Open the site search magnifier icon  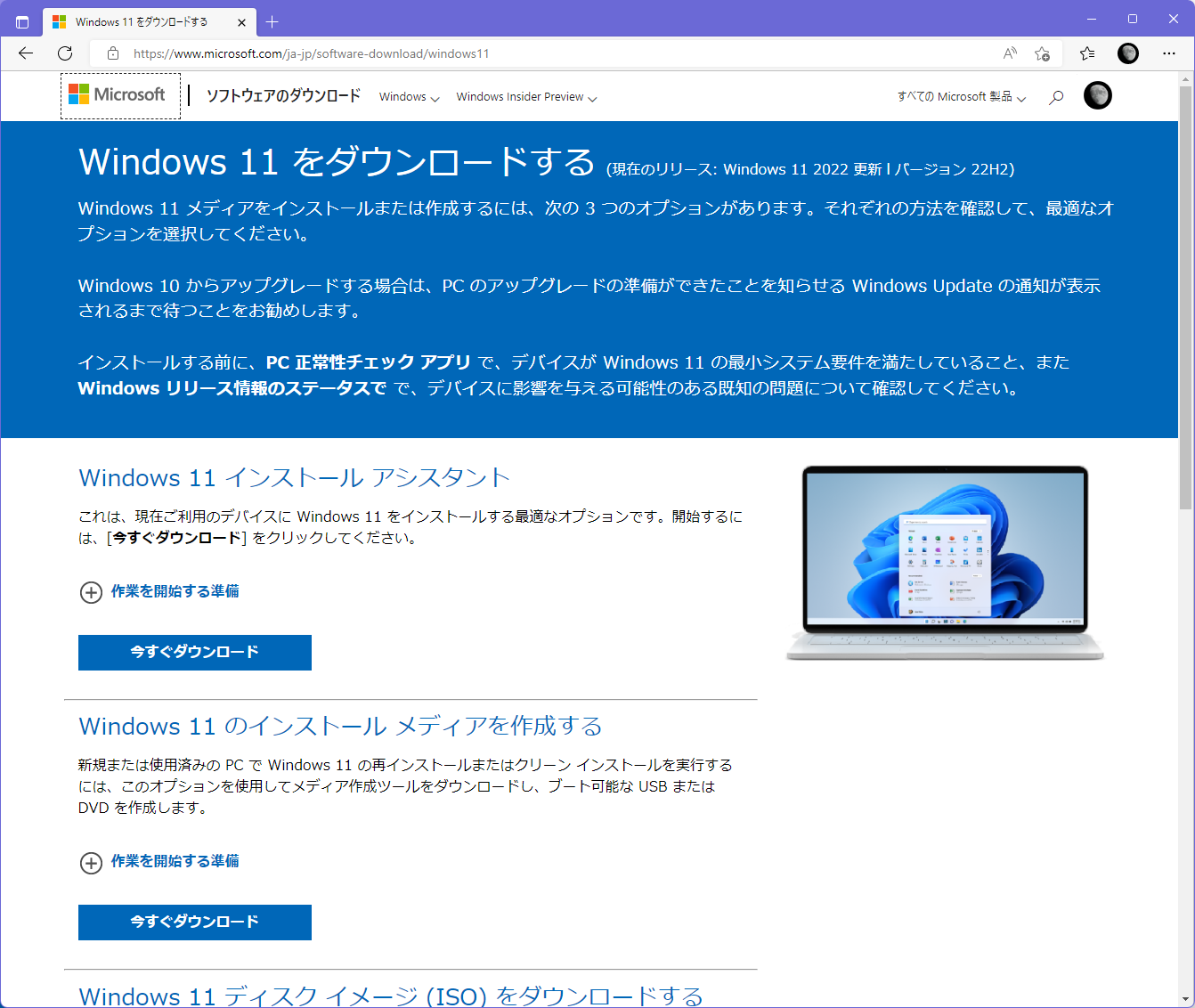[x=1056, y=97]
